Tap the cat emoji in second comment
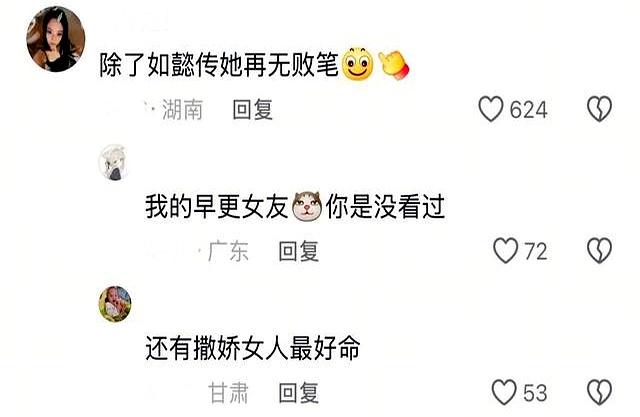Screen dimensions: 640x417 coord(307,206)
